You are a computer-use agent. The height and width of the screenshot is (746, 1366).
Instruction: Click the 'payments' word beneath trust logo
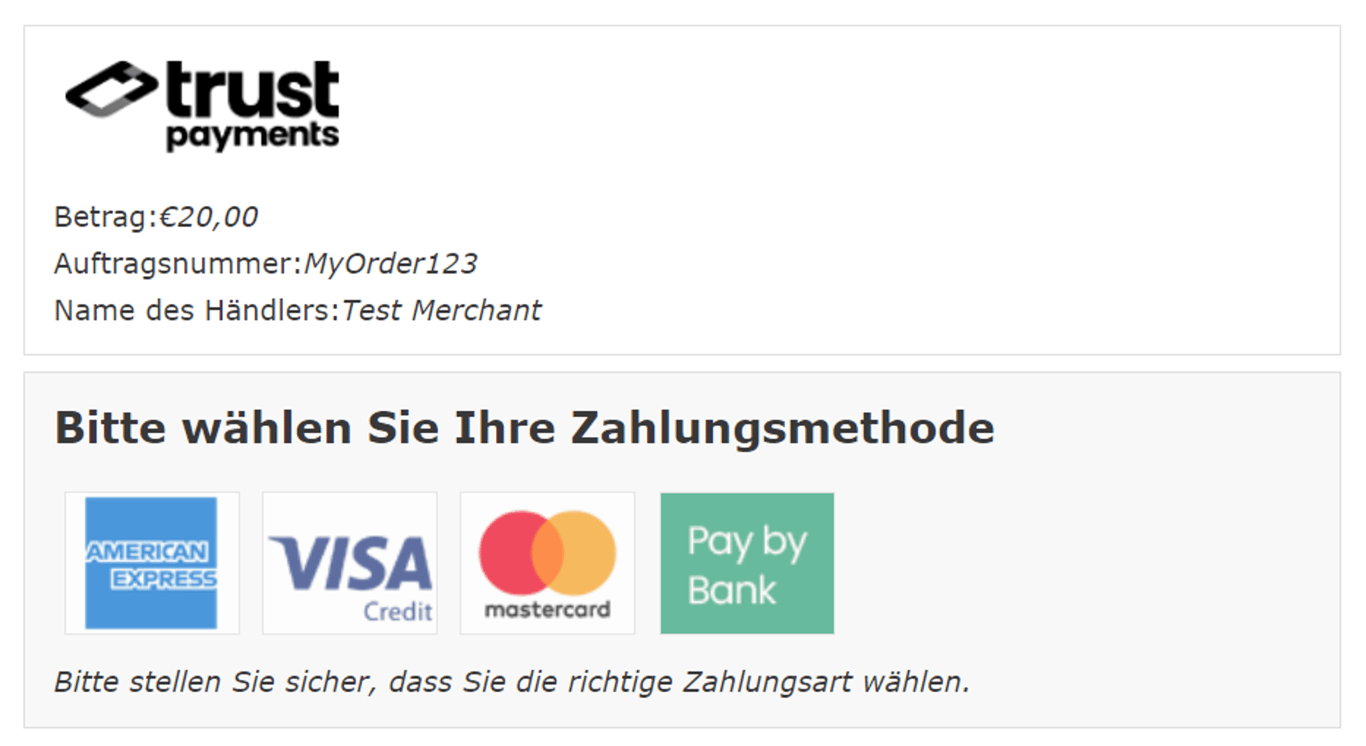pyautogui.click(x=253, y=136)
